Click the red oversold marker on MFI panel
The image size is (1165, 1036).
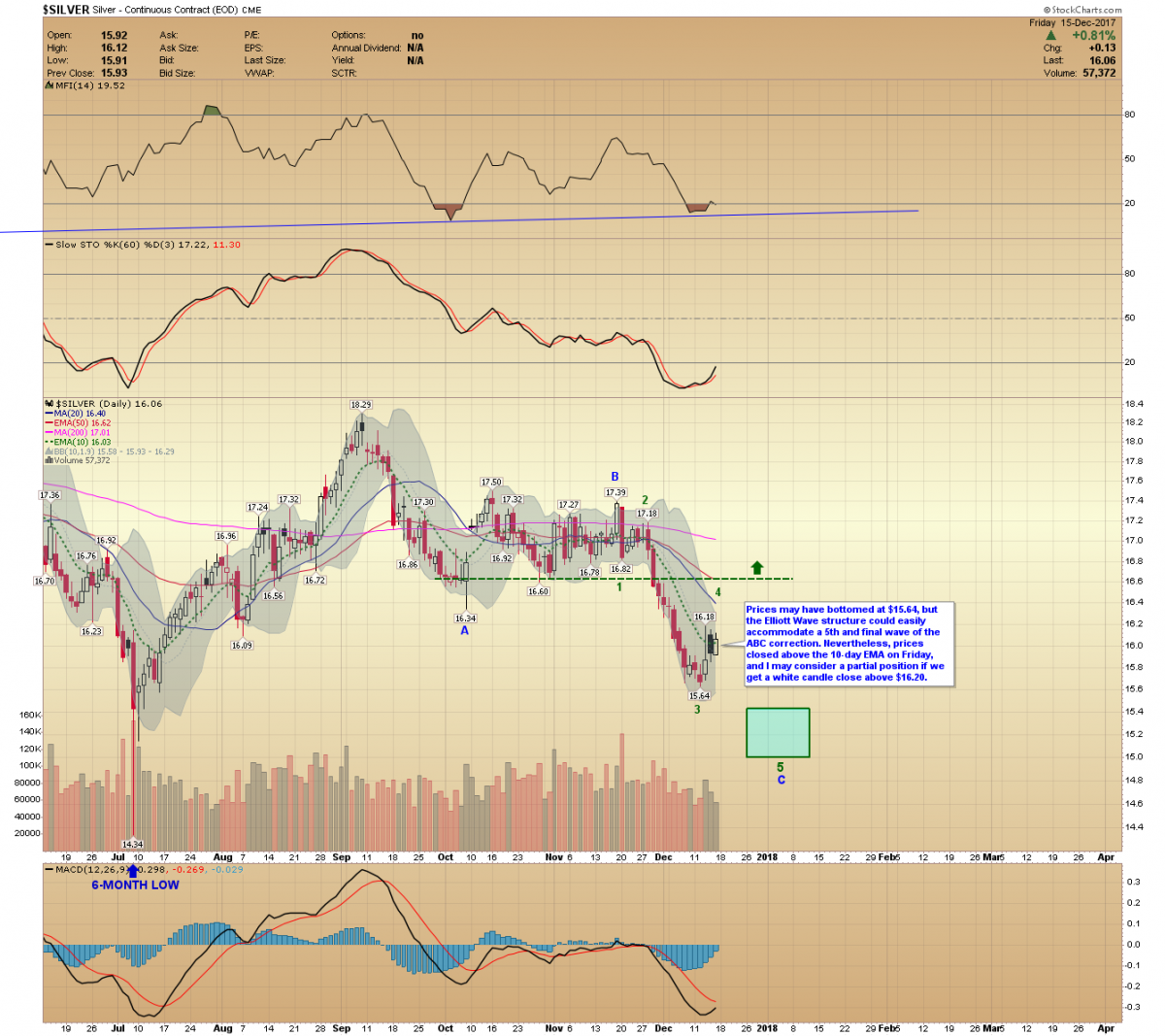(448, 209)
